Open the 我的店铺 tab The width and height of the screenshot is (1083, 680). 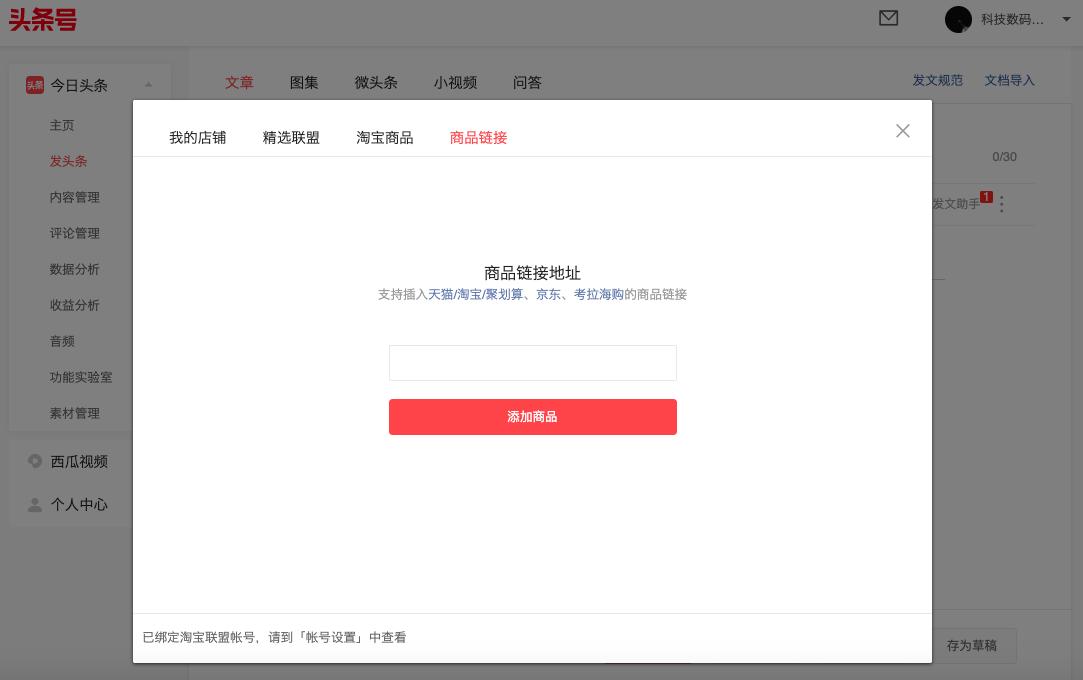click(x=197, y=138)
